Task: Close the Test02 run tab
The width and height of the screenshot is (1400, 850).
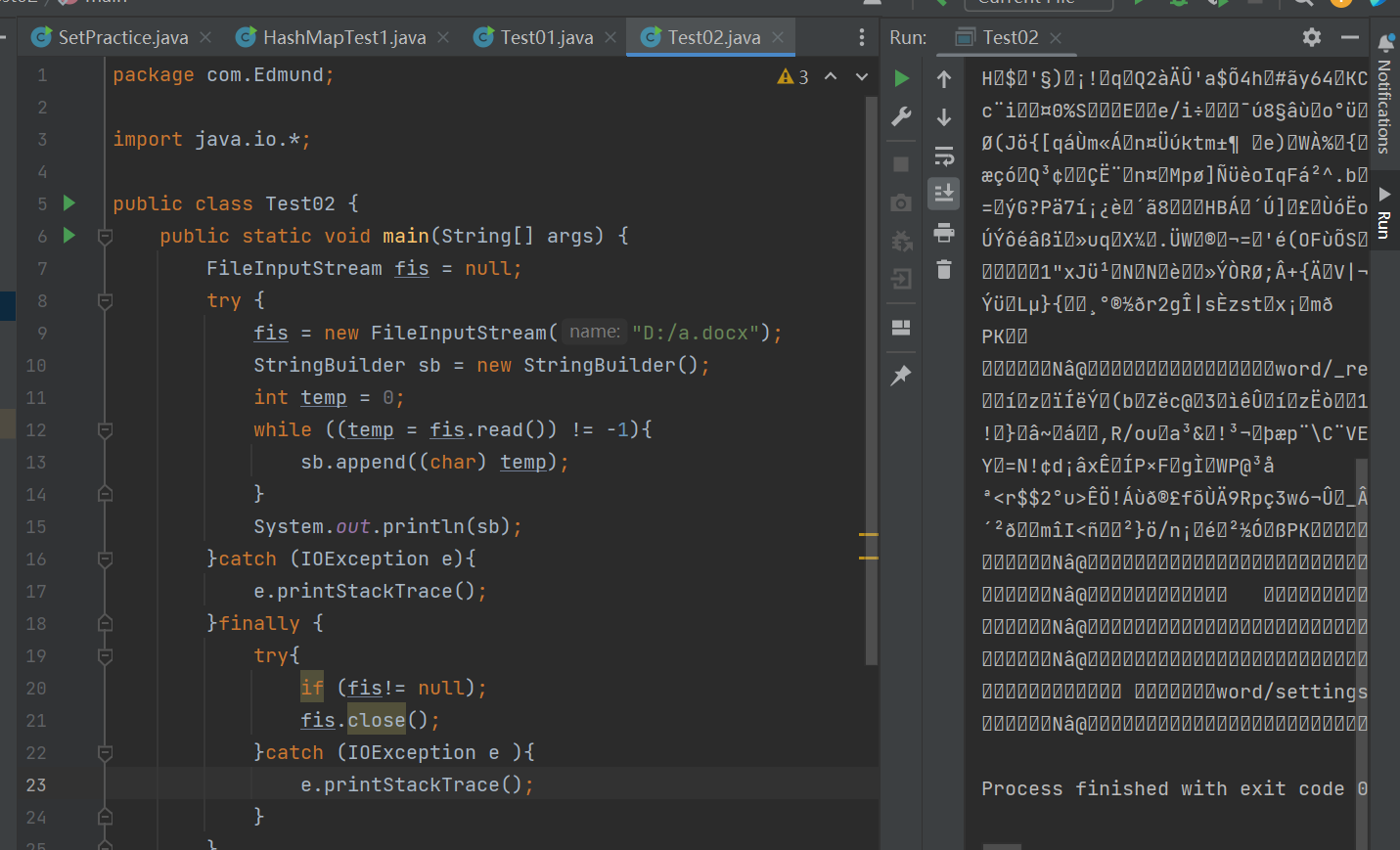Action: tap(1056, 38)
